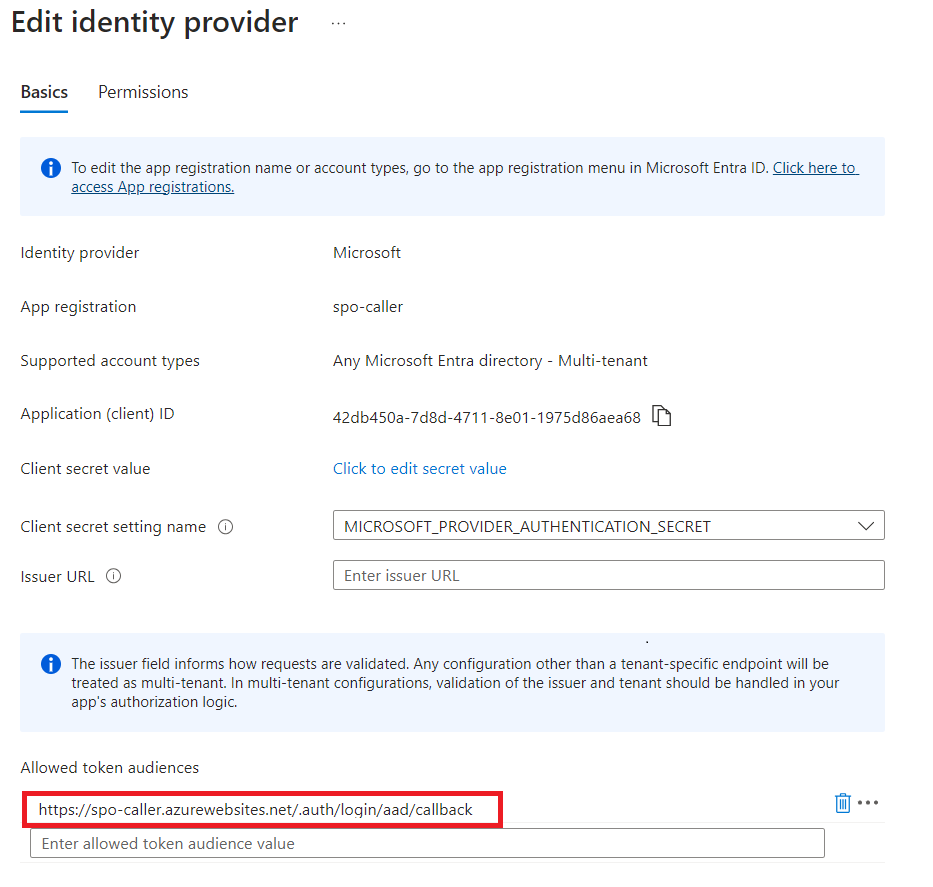This screenshot has height=887, width=933.
Task: Follow the 'access App registrations' link
Action: point(152,187)
